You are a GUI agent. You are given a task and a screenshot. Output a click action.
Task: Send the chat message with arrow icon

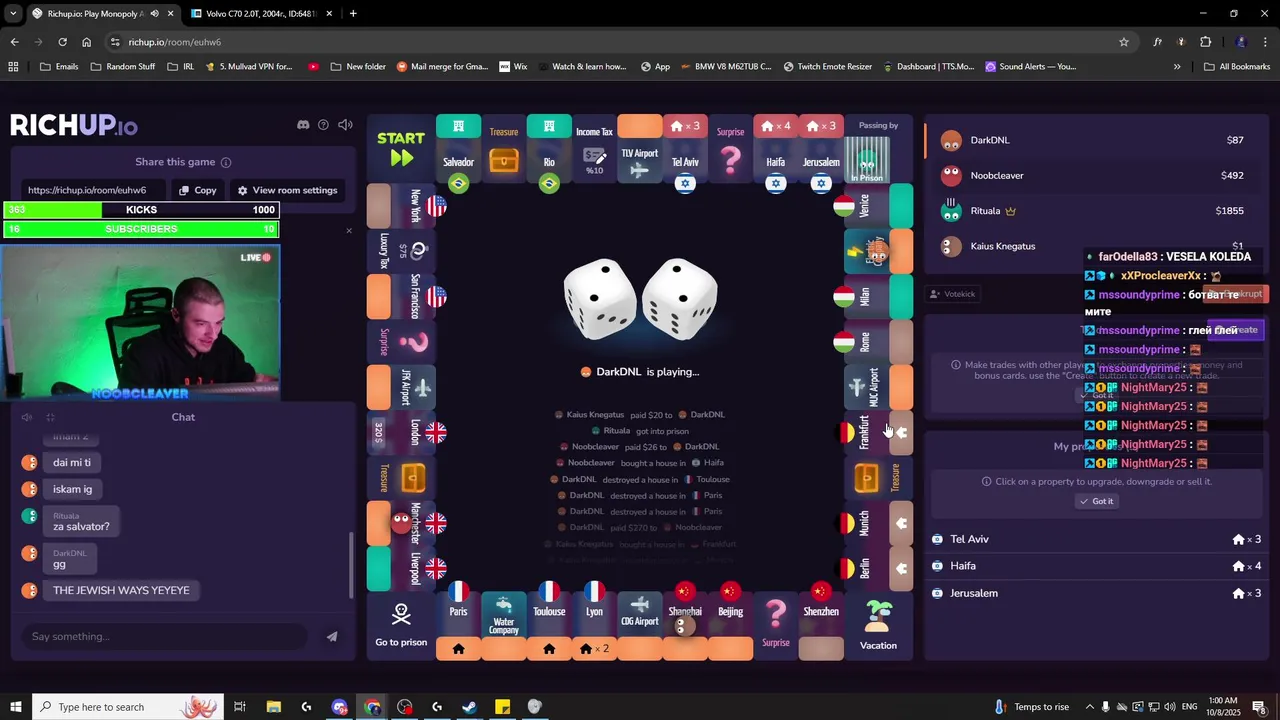[x=332, y=637]
